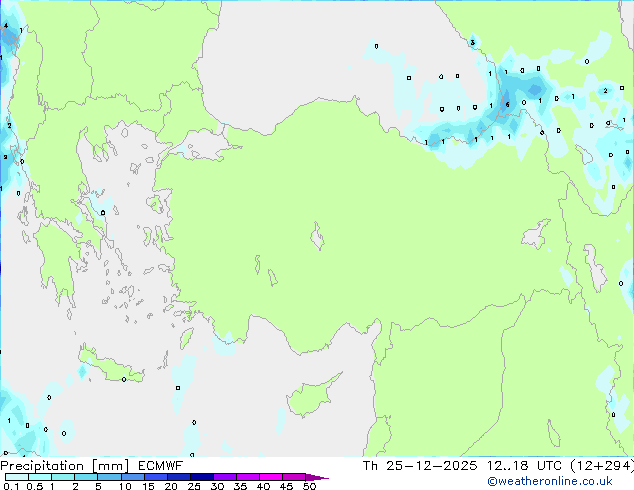Click the '25' legend scale label
634x490 pixels.
click(194, 486)
